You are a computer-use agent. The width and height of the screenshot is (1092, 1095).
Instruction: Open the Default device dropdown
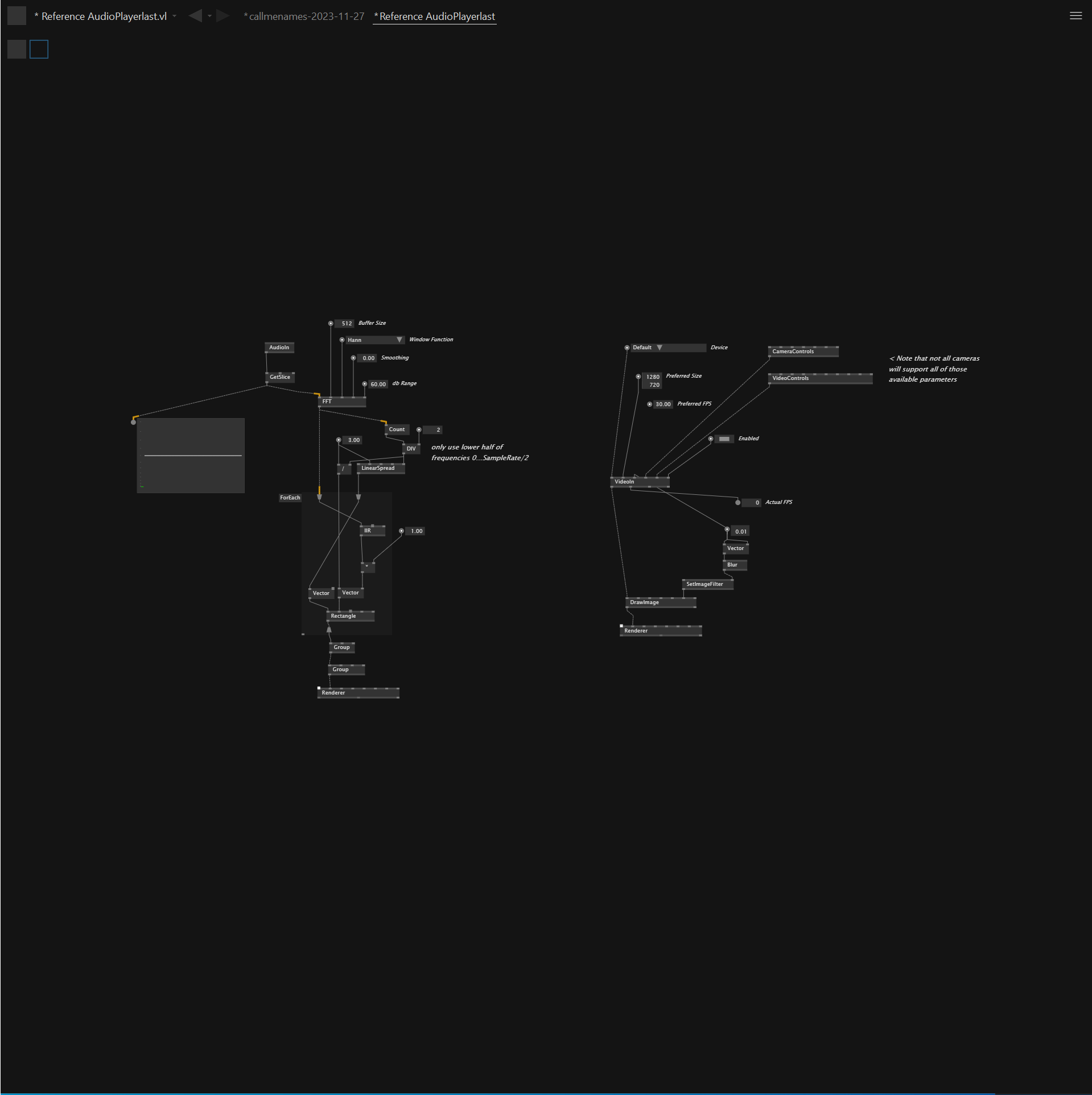pos(668,348)
